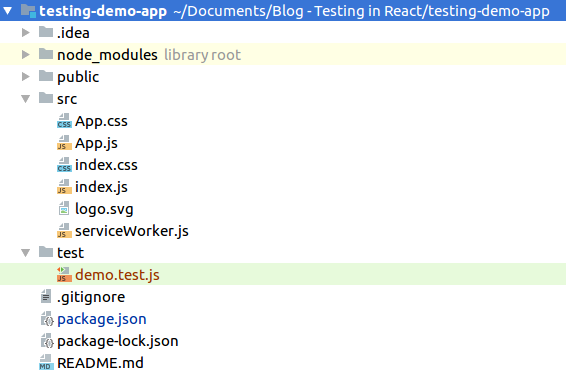Select the serviceWorker.js file
566x377 pixels.
tap(132, 231)
